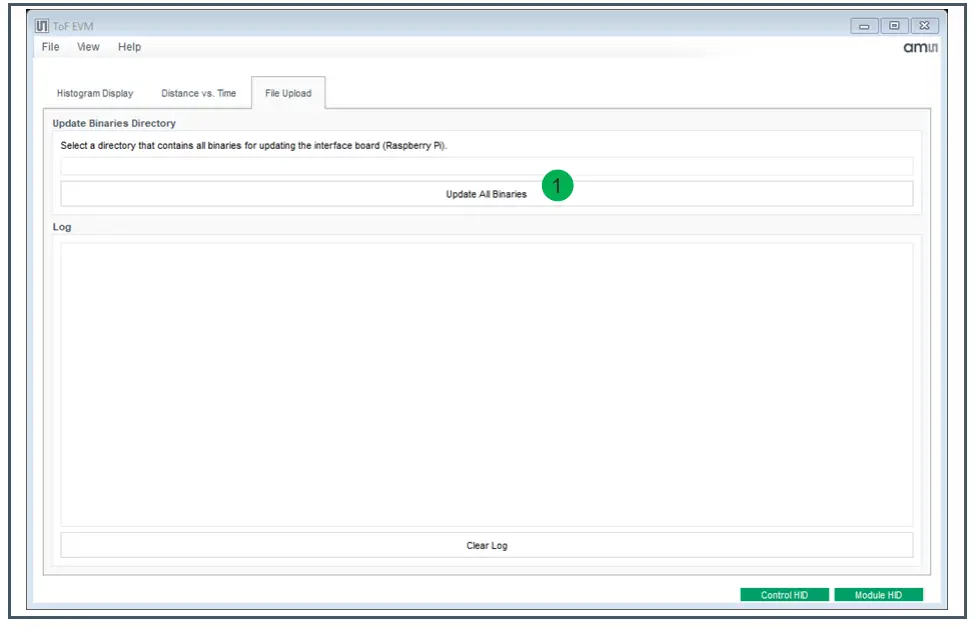
Task: Switch to the Histogram Display tab
Action: tap(95, 92)
